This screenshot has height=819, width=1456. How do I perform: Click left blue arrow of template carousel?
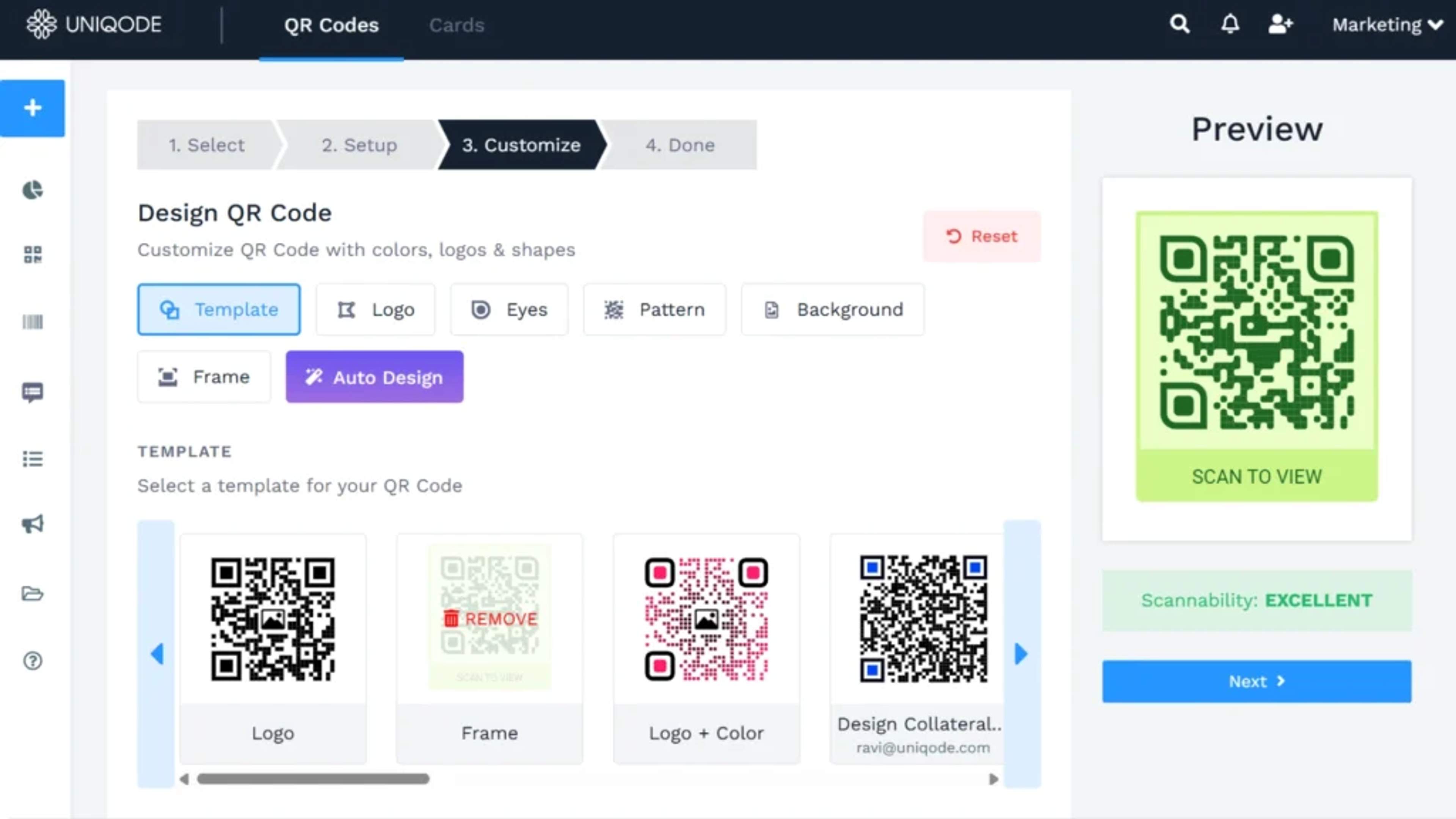click(x=156, y=654)
